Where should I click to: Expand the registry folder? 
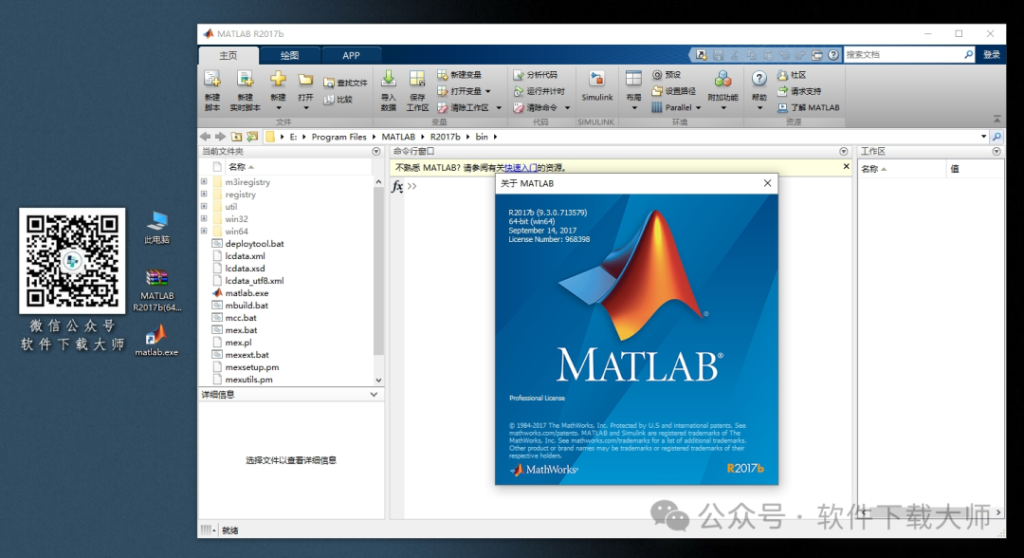(204, 194)
